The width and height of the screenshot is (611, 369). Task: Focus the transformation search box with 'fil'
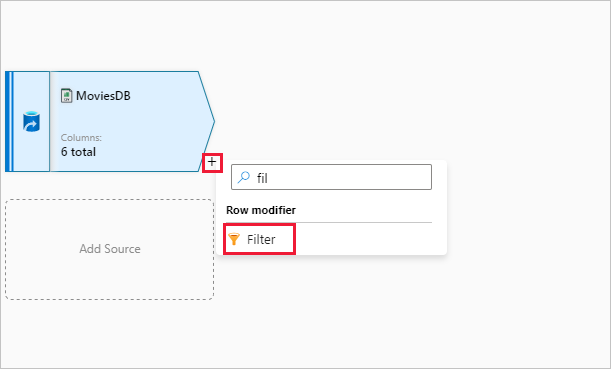(x=331, y=177)
